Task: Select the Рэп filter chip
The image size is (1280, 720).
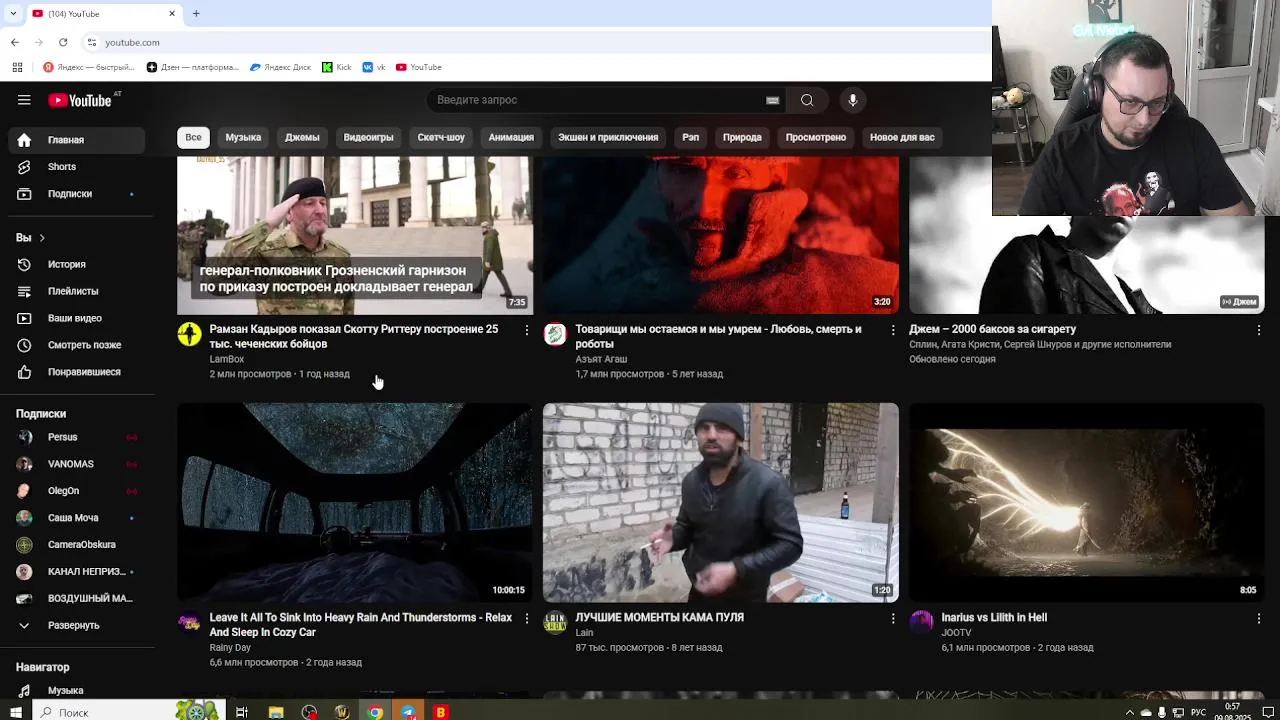Action: (x=690, y=137)
